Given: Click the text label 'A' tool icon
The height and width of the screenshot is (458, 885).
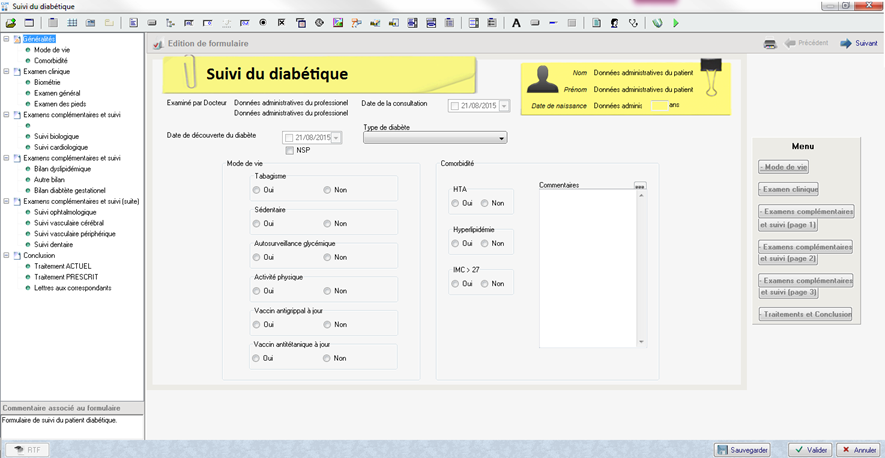Looking at the screenshot, I should 516,22.
